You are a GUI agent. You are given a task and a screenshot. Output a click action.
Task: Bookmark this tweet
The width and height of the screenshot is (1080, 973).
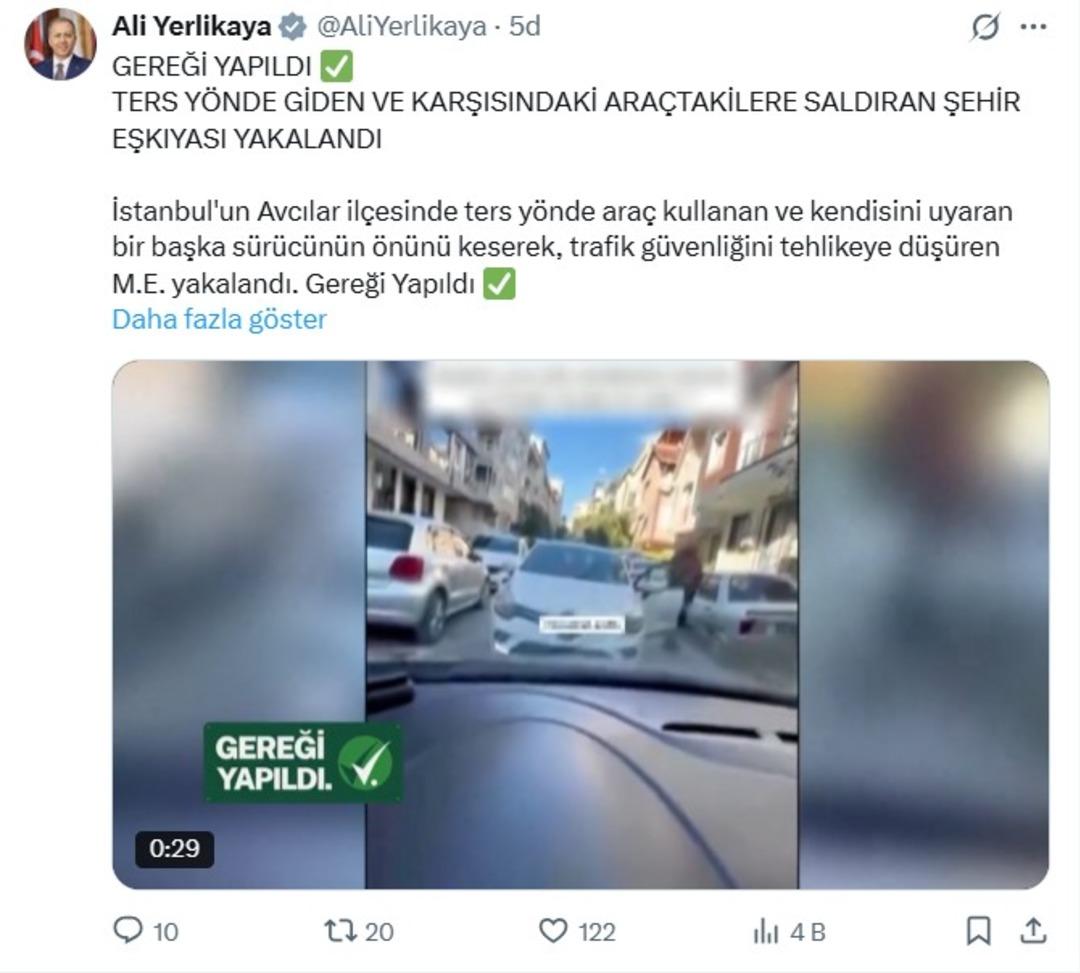(x=979, y=931)
